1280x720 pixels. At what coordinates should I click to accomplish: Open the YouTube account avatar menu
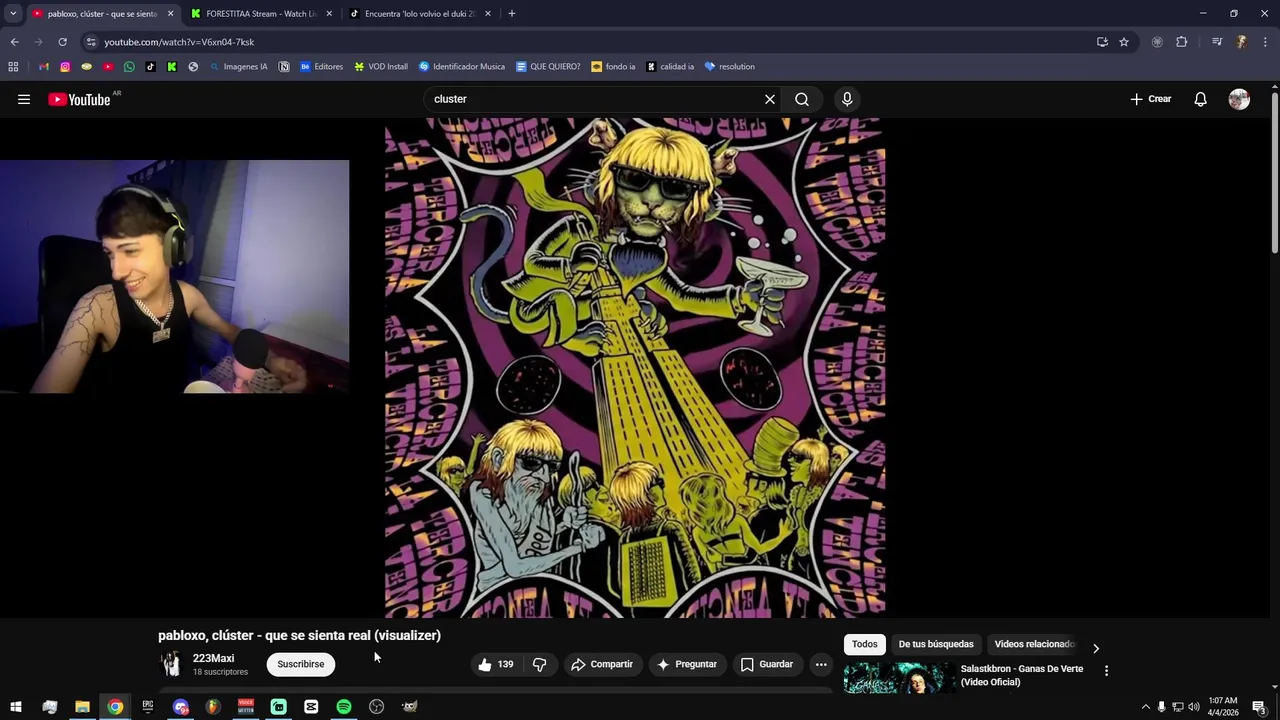click(1239, 99)
